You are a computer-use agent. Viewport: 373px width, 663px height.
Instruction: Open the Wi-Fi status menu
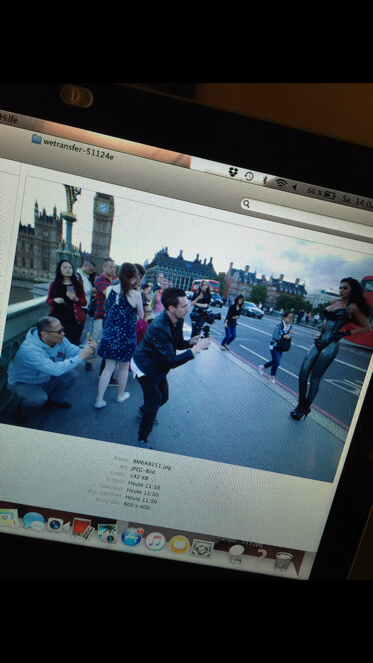click(281, 183)
